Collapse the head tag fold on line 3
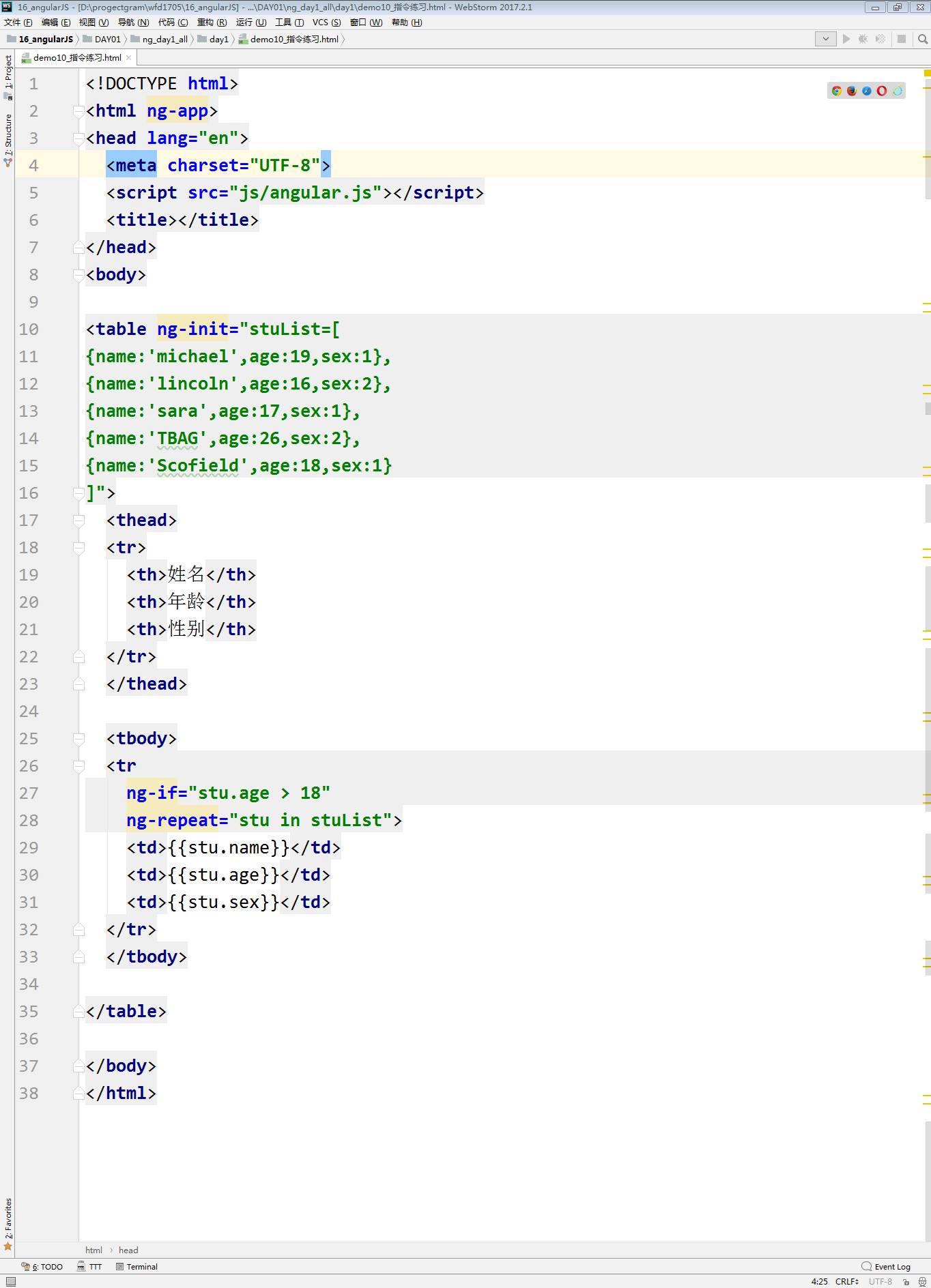The height and width of the screenshot is (1288, 931). click(x=78, y=138)
